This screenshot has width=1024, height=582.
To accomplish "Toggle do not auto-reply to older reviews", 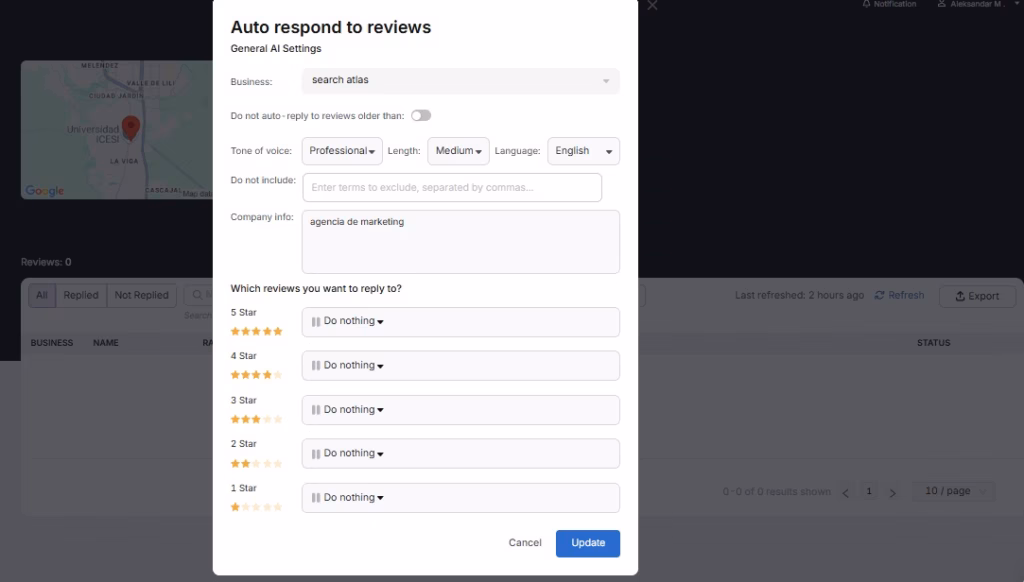I will (x=421, y=116).
